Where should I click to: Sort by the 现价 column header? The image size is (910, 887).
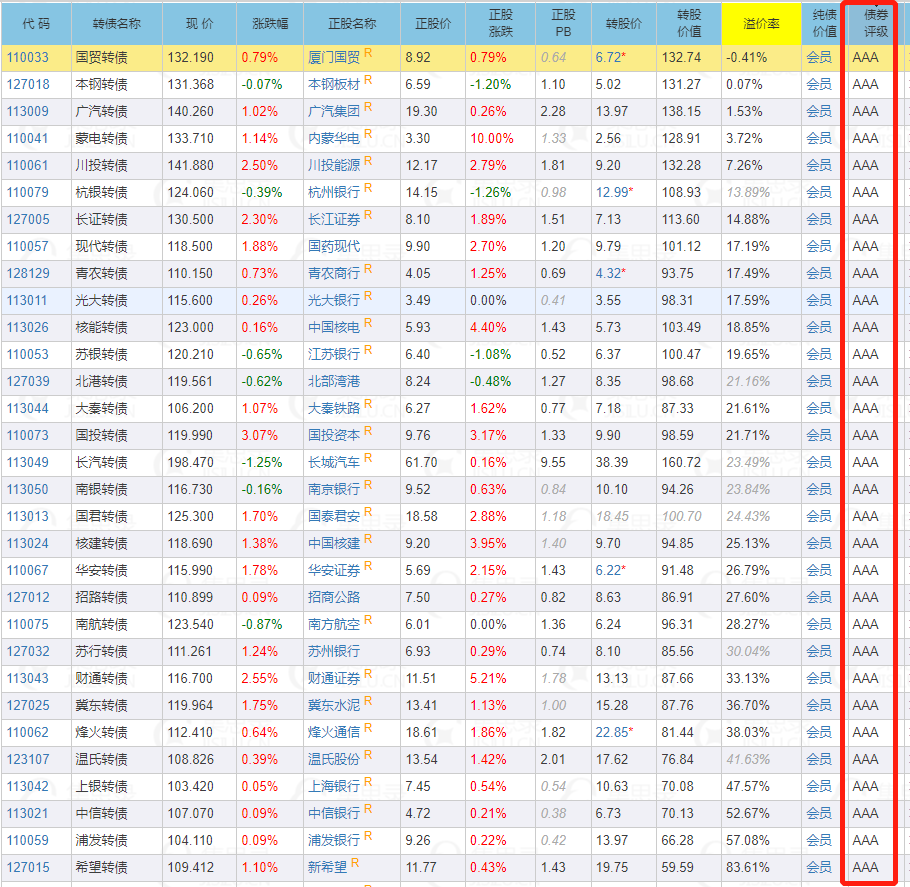pyautogui.click(x=200, y=24)
